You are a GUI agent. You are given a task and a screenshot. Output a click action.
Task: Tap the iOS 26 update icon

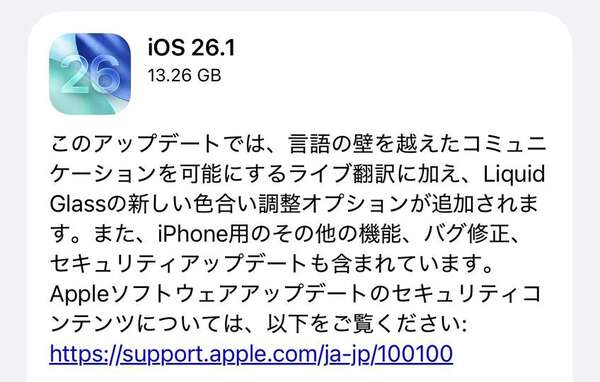click(90, 74)
